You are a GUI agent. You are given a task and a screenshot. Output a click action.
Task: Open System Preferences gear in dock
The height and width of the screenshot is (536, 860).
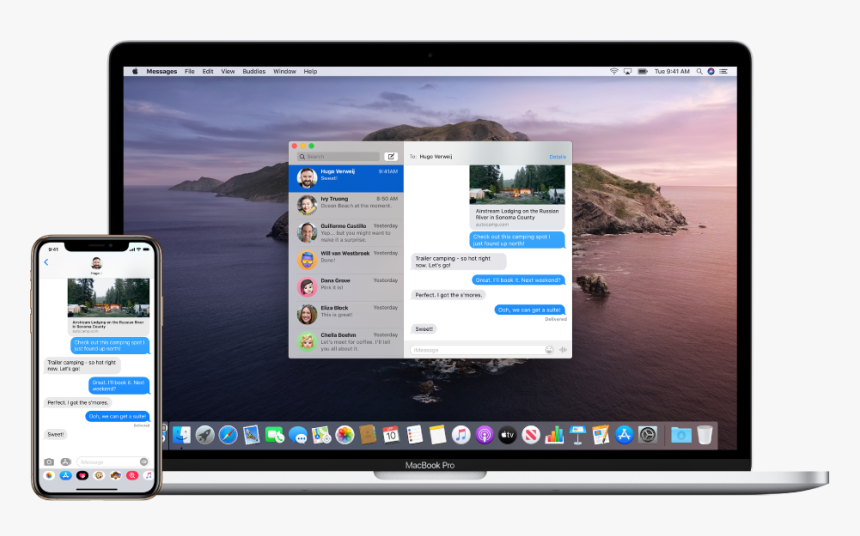(x=648, y=435)
